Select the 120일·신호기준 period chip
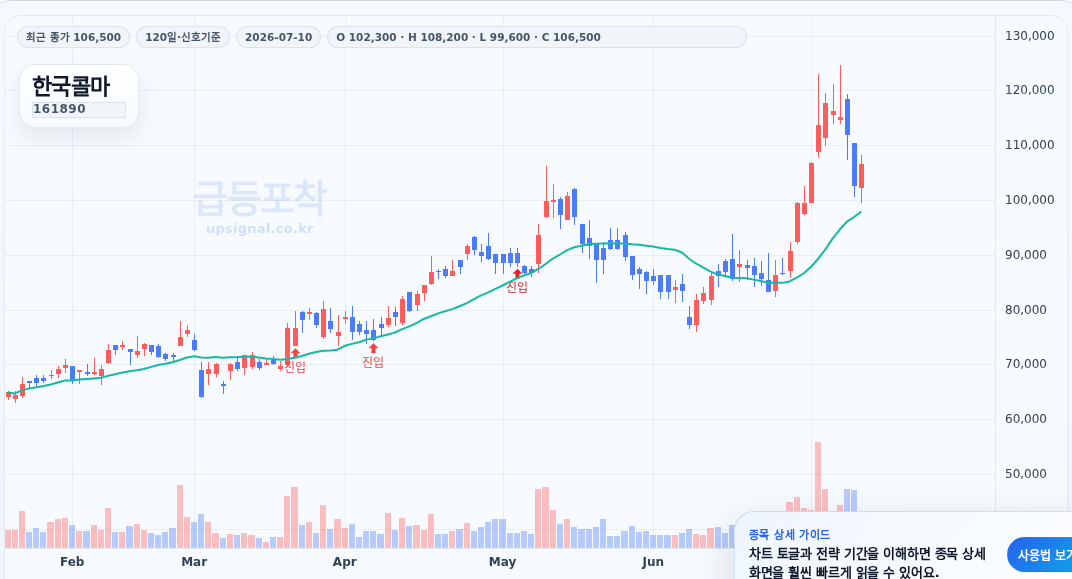The image size is (1072, 579). [183, 37]
